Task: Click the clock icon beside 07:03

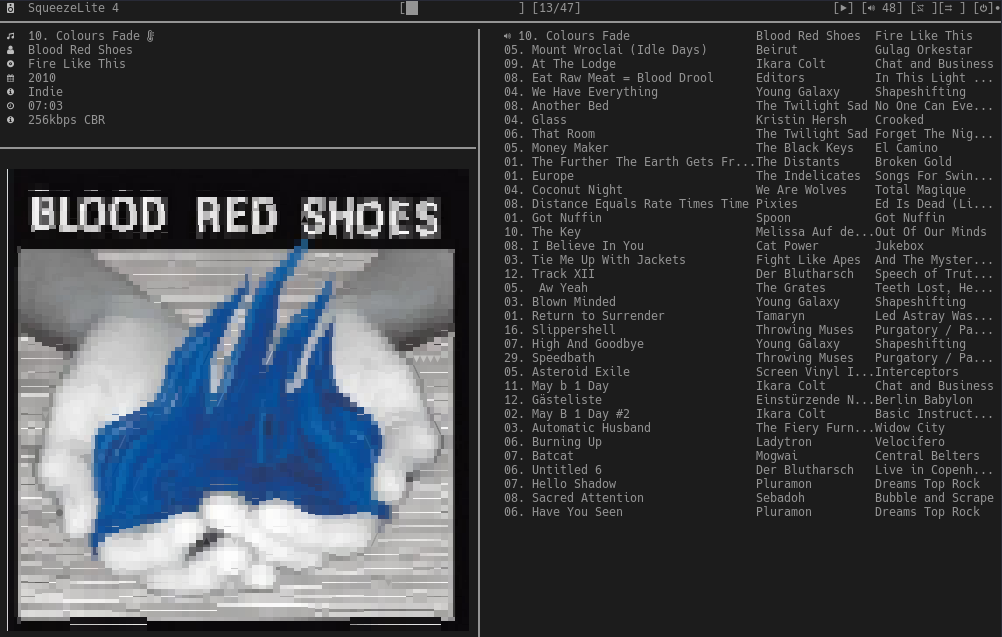Action: (x=10, y=106)
